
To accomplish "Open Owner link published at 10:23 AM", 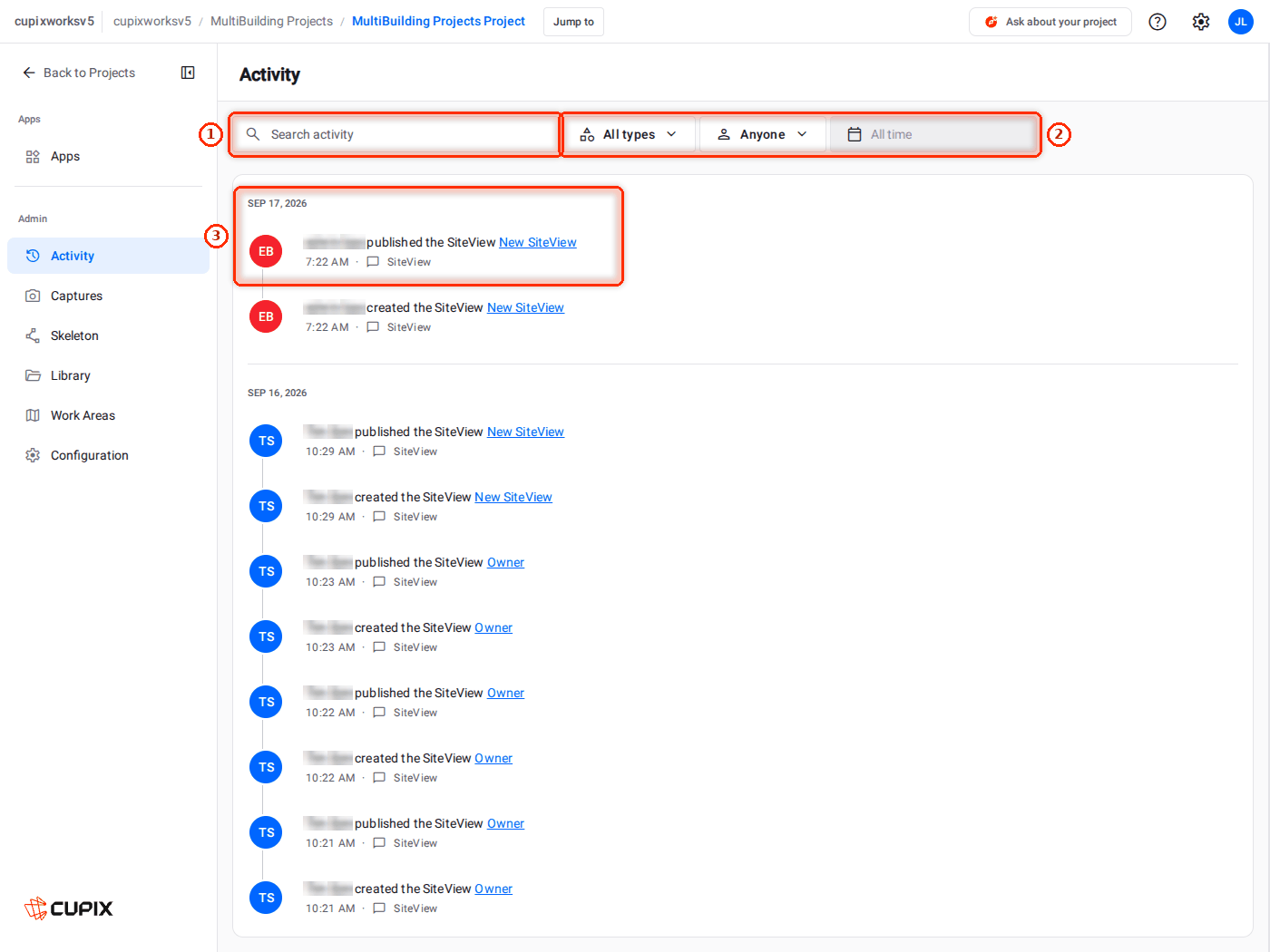I will tap(505, 562).
